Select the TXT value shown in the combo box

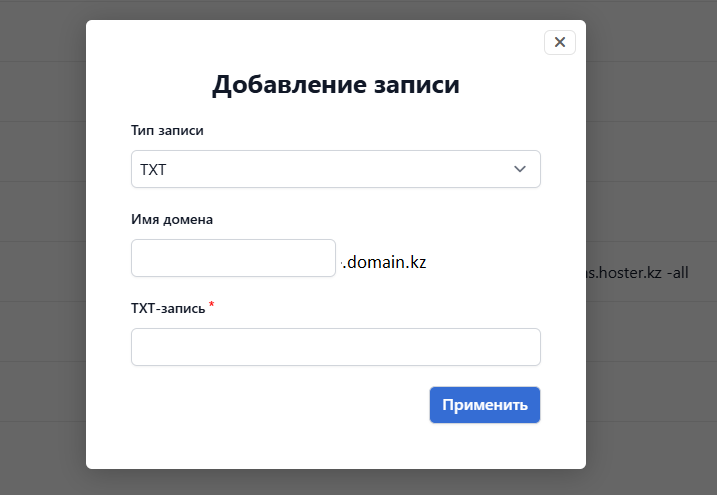(x=154, y=170)
